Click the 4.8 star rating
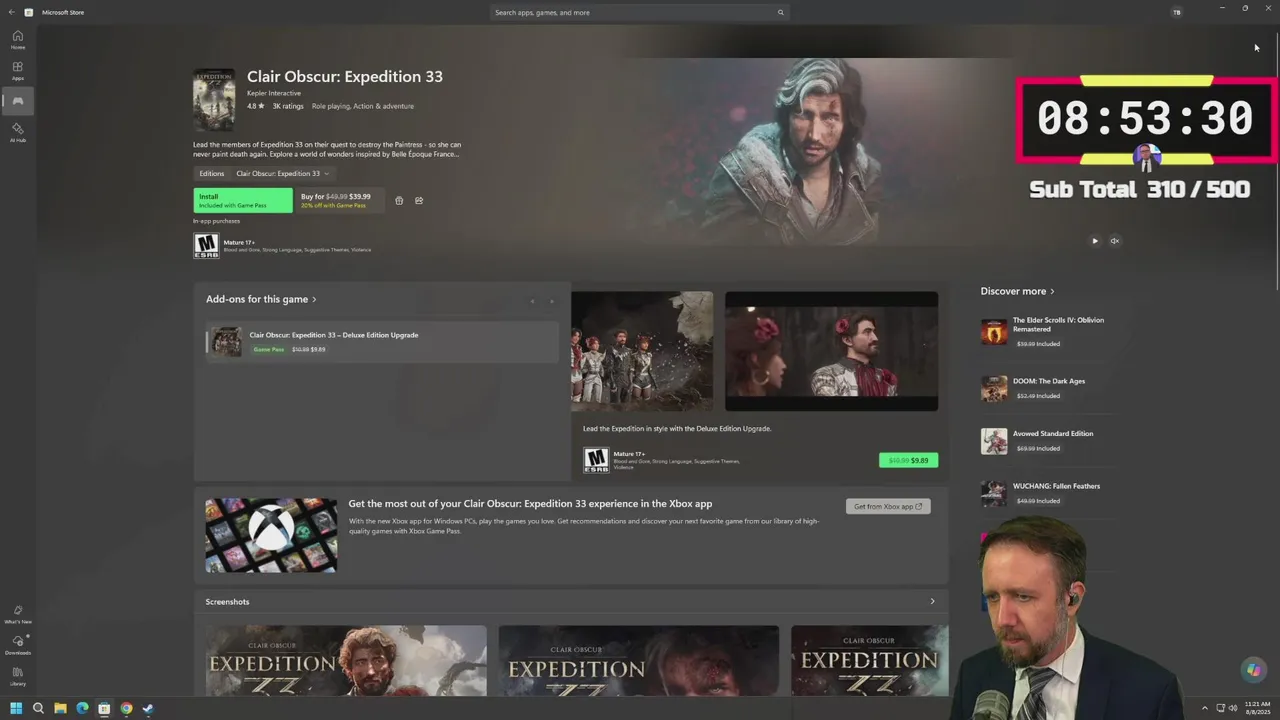Viewport: 1280px width, 720px height. click(256, 106)
